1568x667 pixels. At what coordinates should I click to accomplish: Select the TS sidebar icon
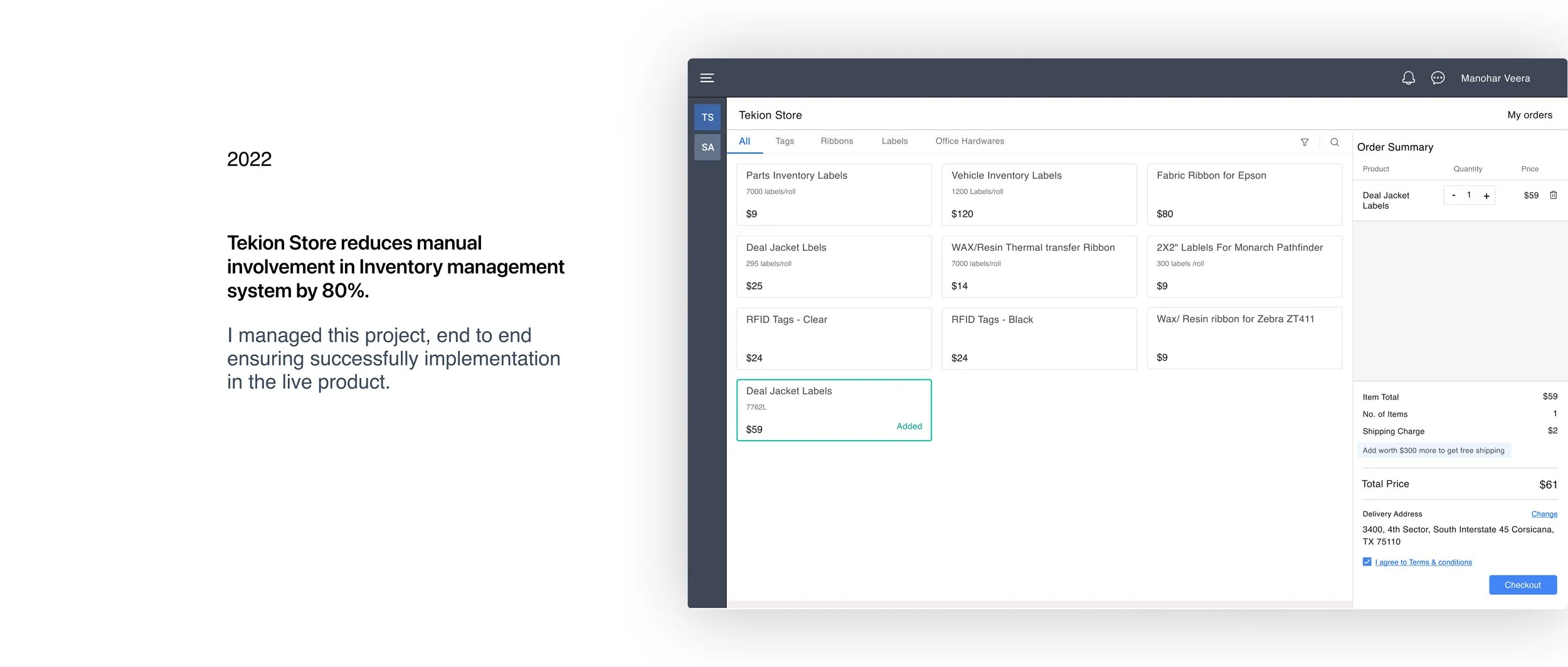(707, 117)
